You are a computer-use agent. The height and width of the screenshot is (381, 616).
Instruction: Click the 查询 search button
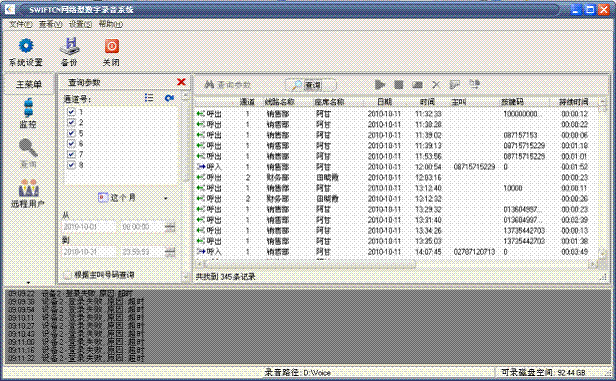(x=310, y=85)
